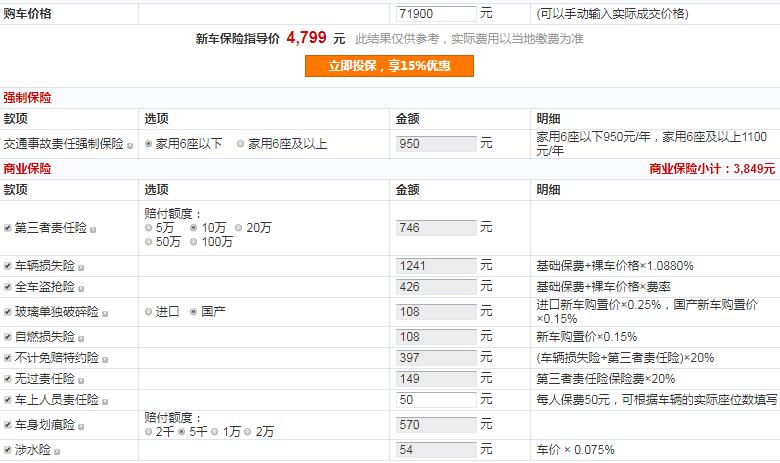Screen dimensions: 780x463
Task: Choose 2千 scratch coverage amount
Action: tap(148, 432)
